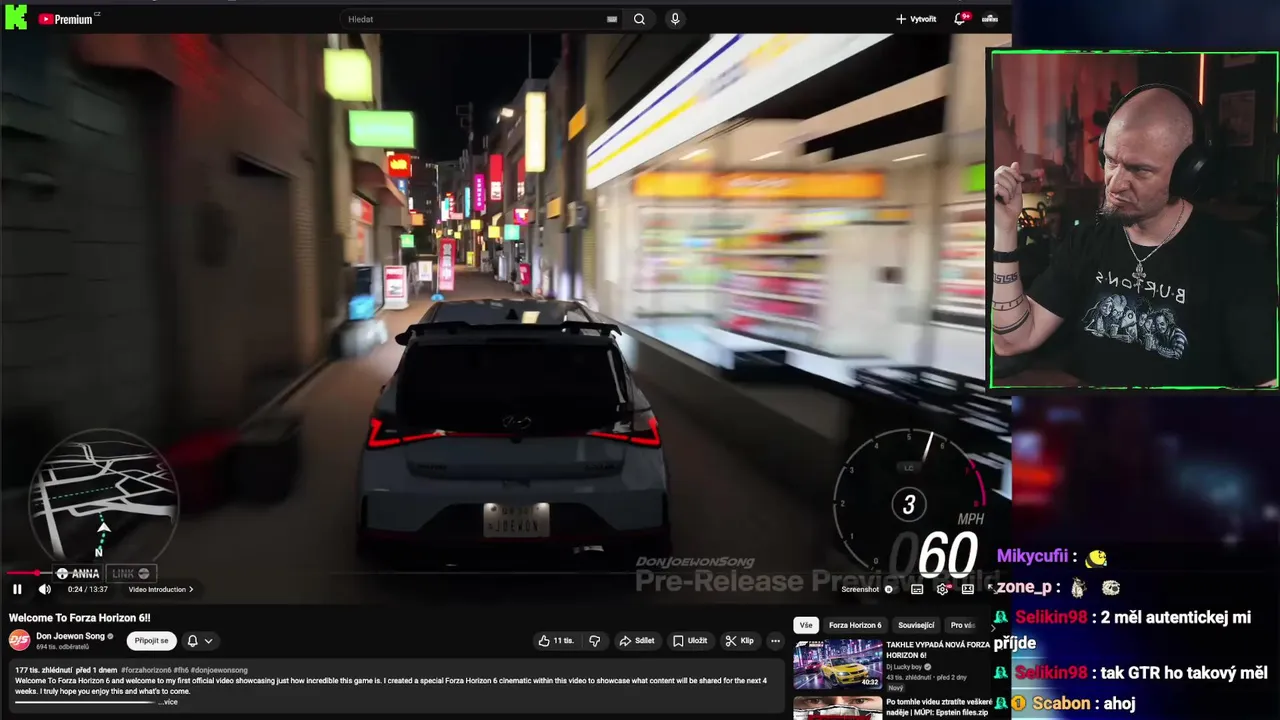Open the notification bell dropdown next to Připojit se
This screenshot has height=720, width=1280.
(199, 641)
